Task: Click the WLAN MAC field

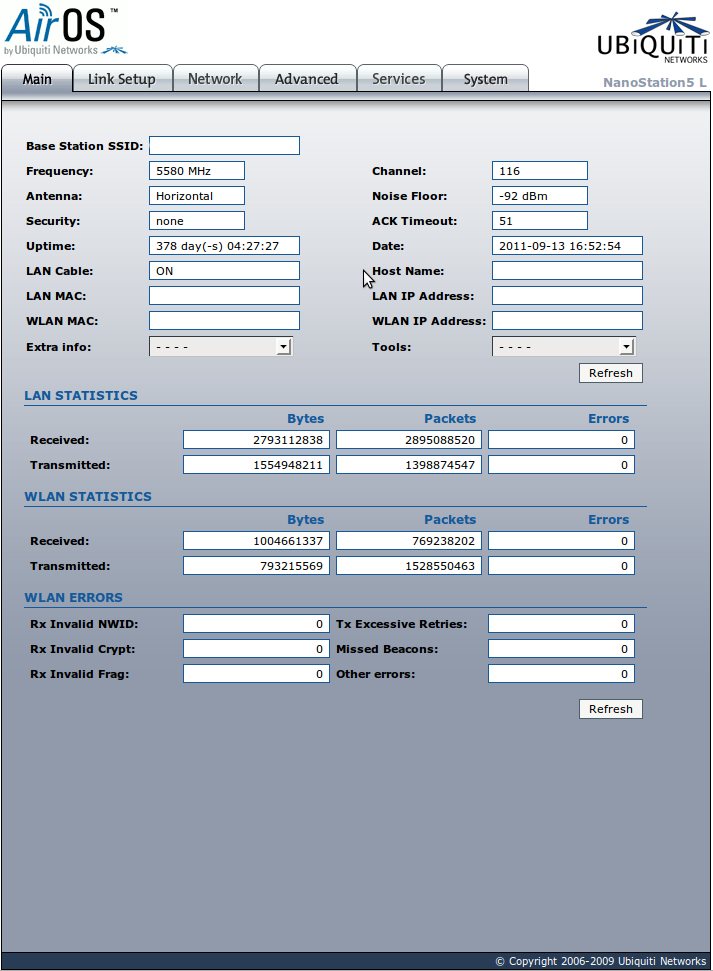Action: pos(224,321)
